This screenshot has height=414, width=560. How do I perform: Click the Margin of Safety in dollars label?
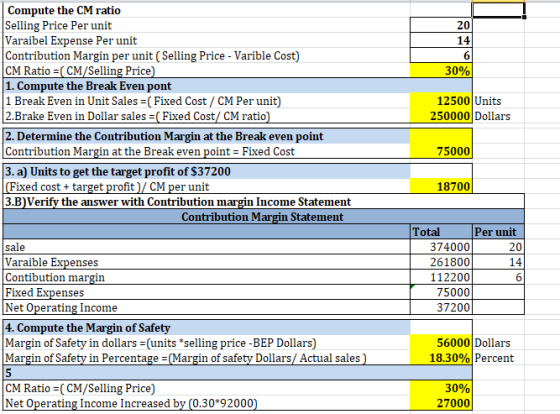[161, 343]
